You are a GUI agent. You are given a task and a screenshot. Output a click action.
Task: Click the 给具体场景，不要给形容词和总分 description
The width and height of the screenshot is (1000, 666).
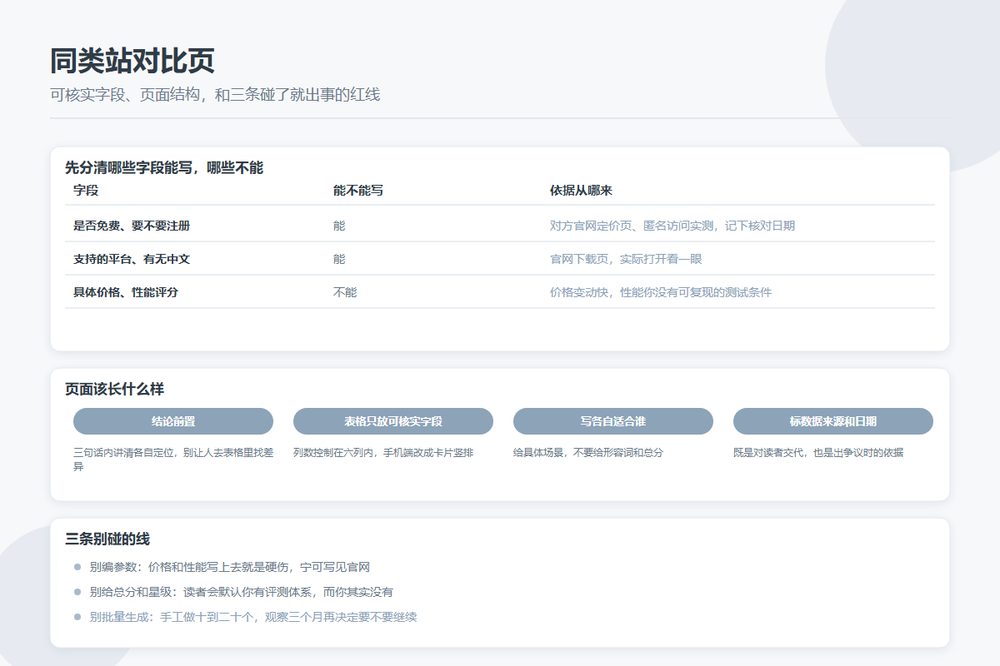(x=588, y=452)
